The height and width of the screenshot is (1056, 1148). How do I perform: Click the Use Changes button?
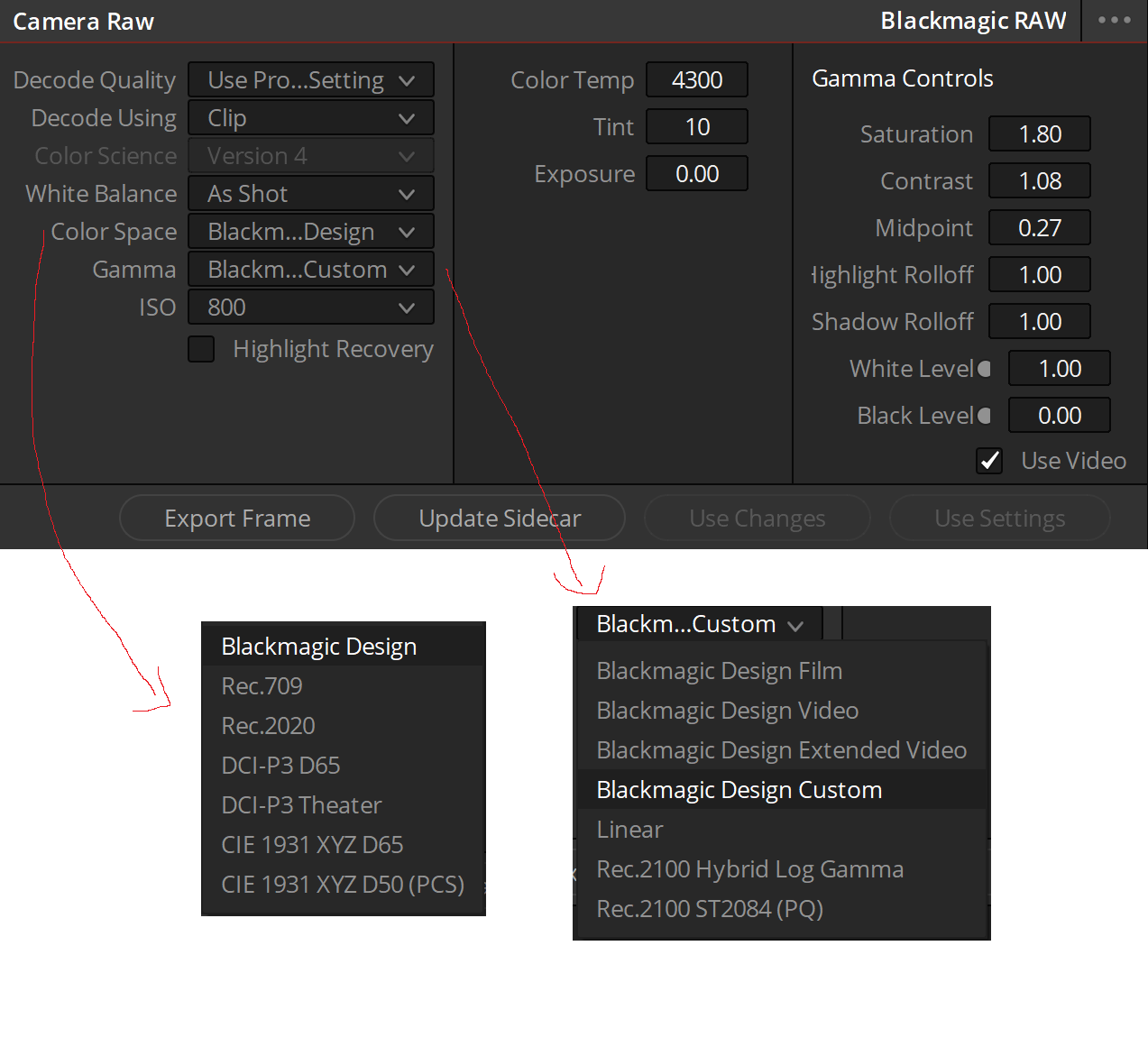(758, 518)
